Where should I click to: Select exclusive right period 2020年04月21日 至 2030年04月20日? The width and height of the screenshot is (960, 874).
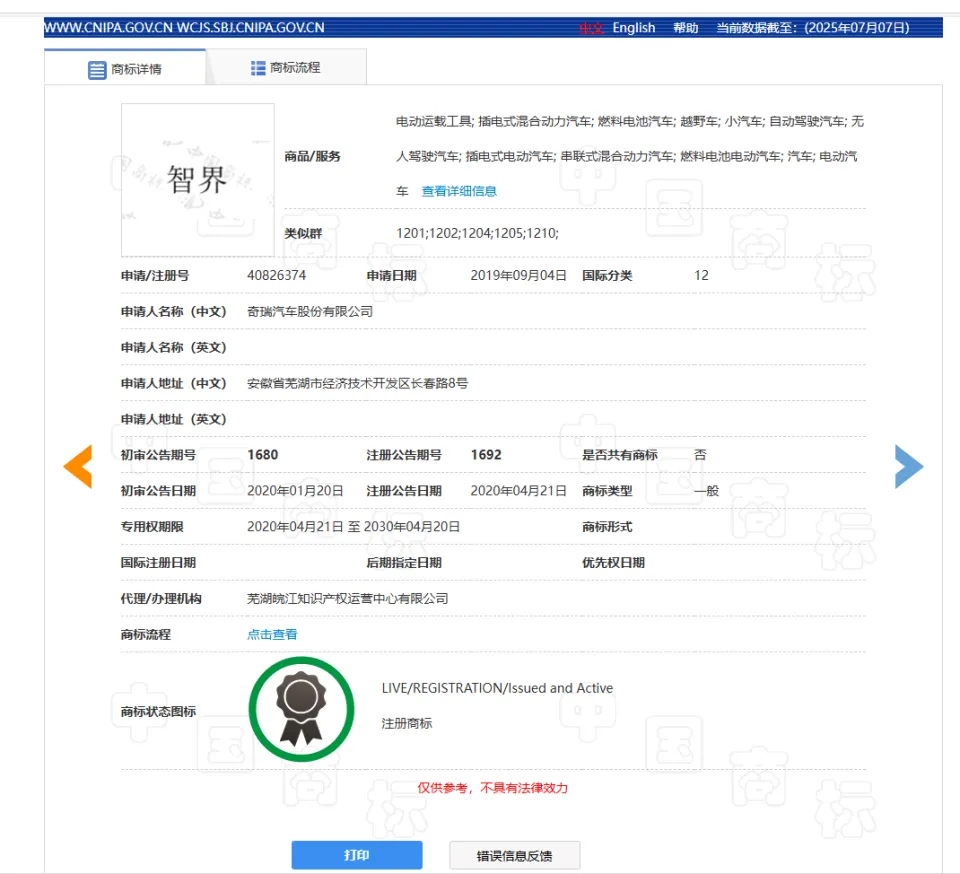point(353,527)
